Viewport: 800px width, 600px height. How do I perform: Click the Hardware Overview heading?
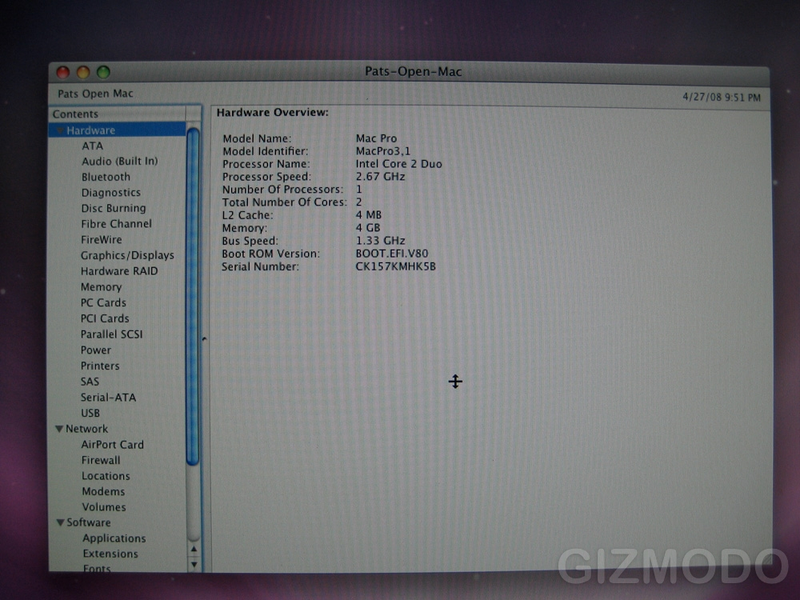272,113
